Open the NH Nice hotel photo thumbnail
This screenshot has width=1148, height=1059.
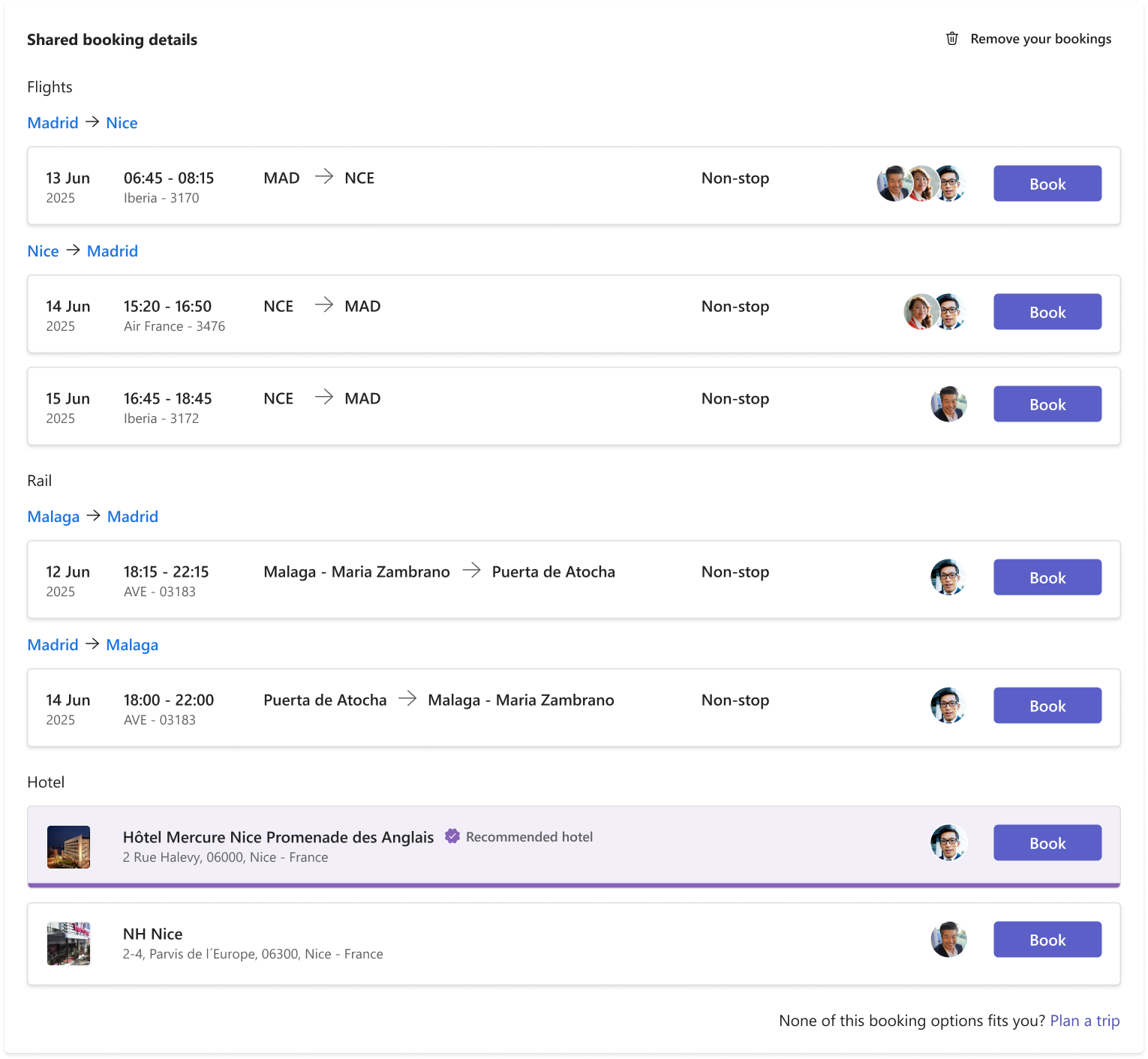pyautogui.click(x=68, y=943)
